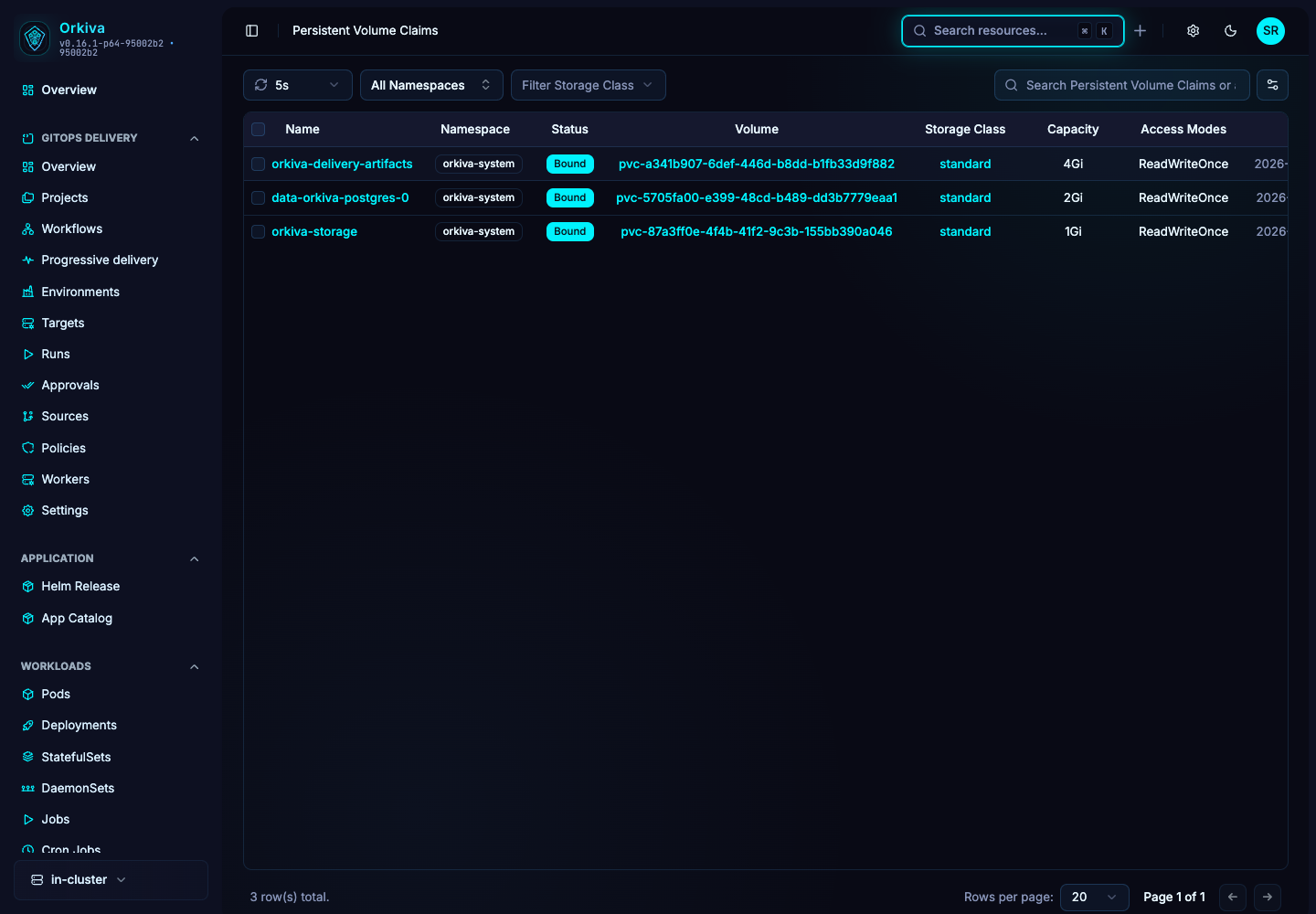Open Targets in the sidebar
The width and height of the screenshot is (1316, 914).
coord(62,323)
